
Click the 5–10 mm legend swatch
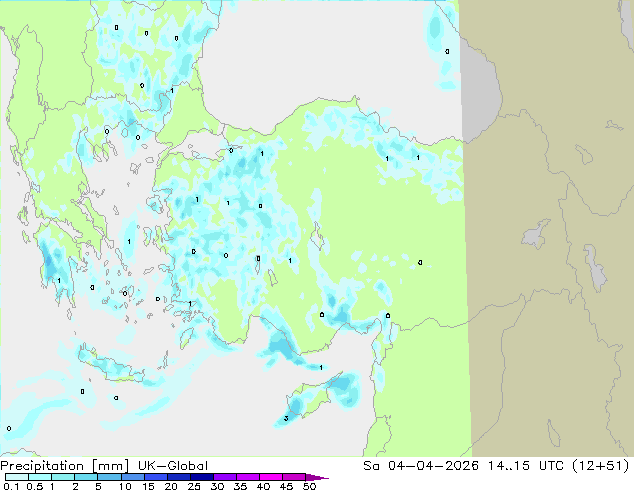tap(109, 477)
